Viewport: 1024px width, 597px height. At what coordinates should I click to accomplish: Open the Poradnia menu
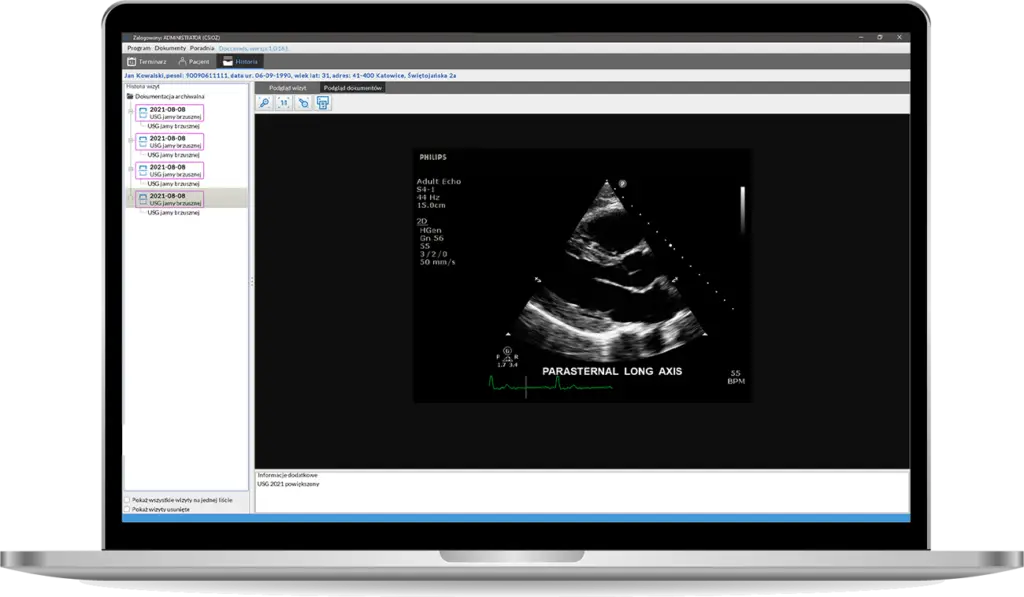click(202, 48)
